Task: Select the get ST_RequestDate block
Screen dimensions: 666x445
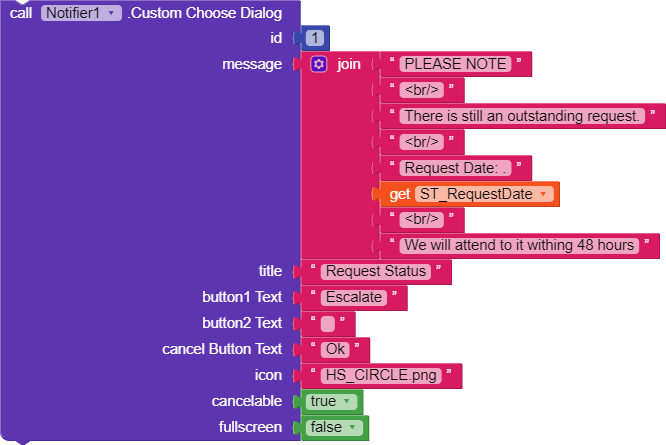Action: [x=466, y=194]
